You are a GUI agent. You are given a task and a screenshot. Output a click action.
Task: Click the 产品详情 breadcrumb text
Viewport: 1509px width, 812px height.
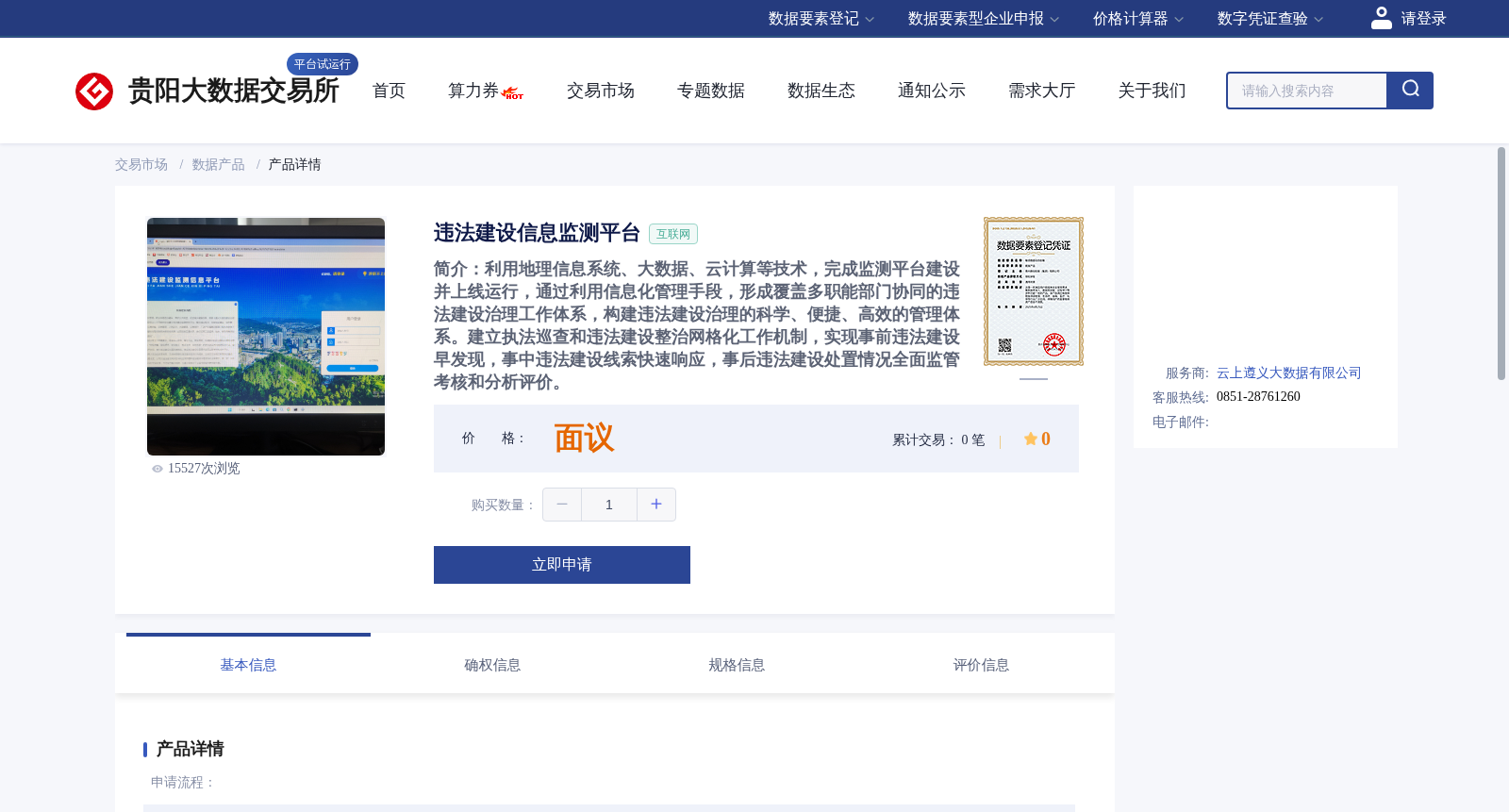pyautogui.click(x=294, y=165)
